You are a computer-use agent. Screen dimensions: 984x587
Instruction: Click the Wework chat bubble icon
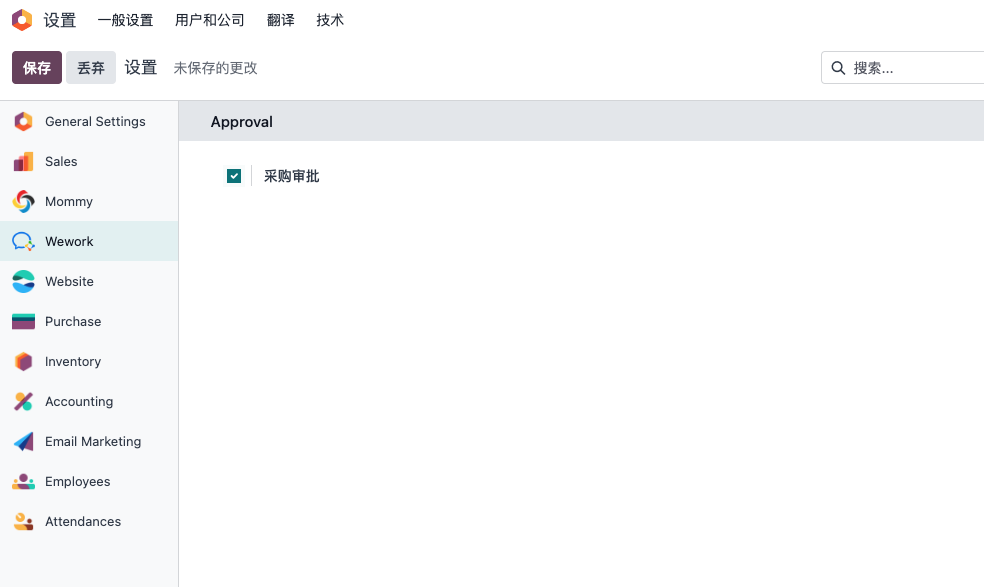click(23, 242)
